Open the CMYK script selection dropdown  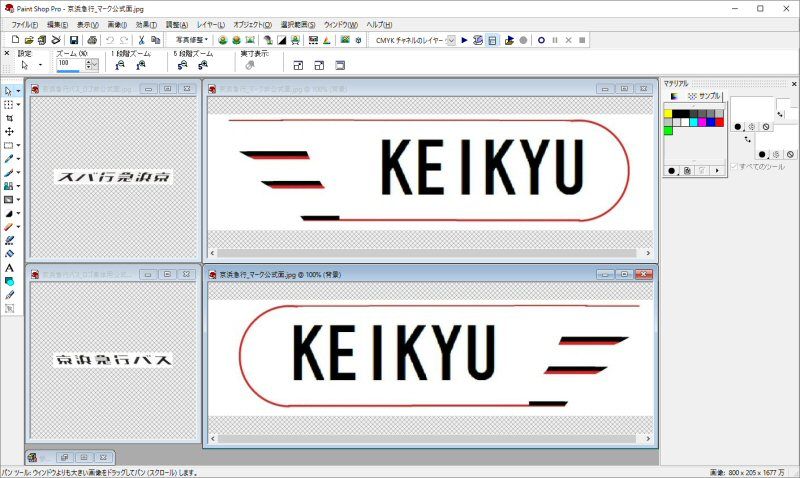click(x=451, y=40)
